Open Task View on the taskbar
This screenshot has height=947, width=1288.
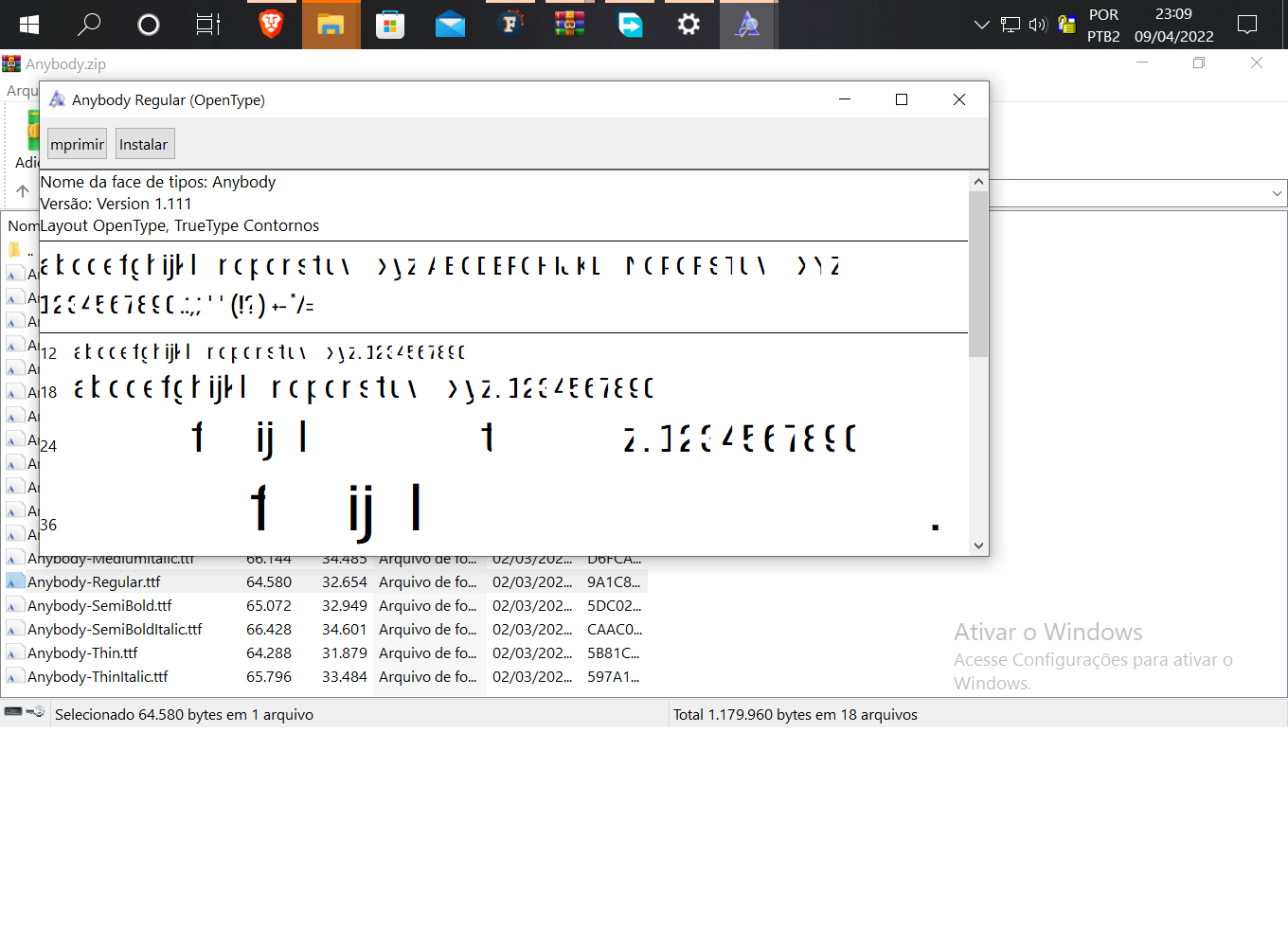click(x=208, y=25)
